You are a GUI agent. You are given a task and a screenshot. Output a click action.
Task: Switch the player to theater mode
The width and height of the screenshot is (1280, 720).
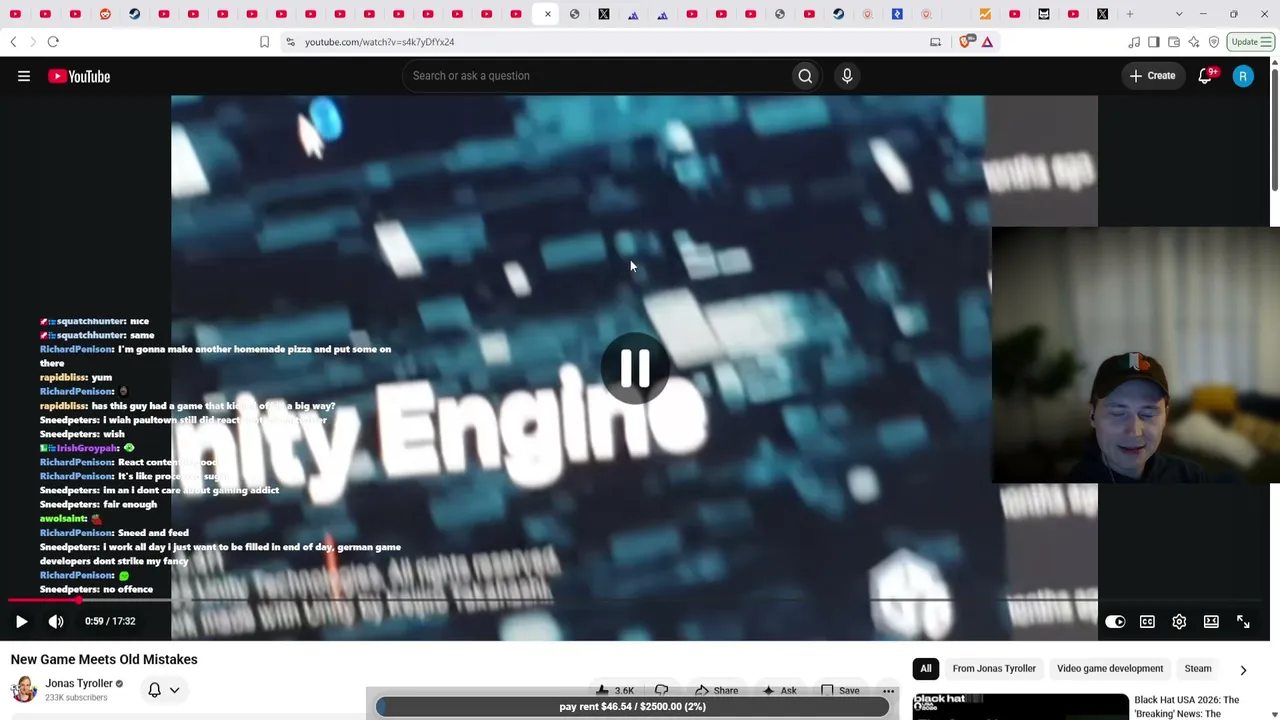[1211, 622]
